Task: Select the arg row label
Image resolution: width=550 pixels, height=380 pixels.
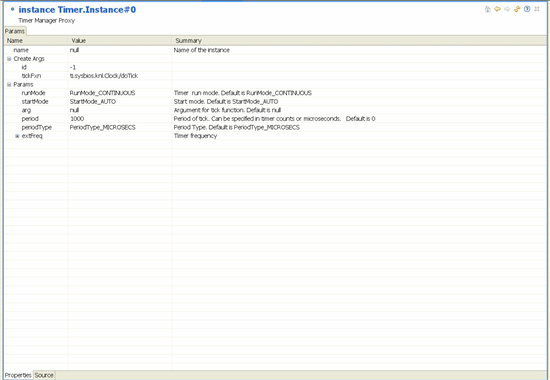Action: coord(26,110)
